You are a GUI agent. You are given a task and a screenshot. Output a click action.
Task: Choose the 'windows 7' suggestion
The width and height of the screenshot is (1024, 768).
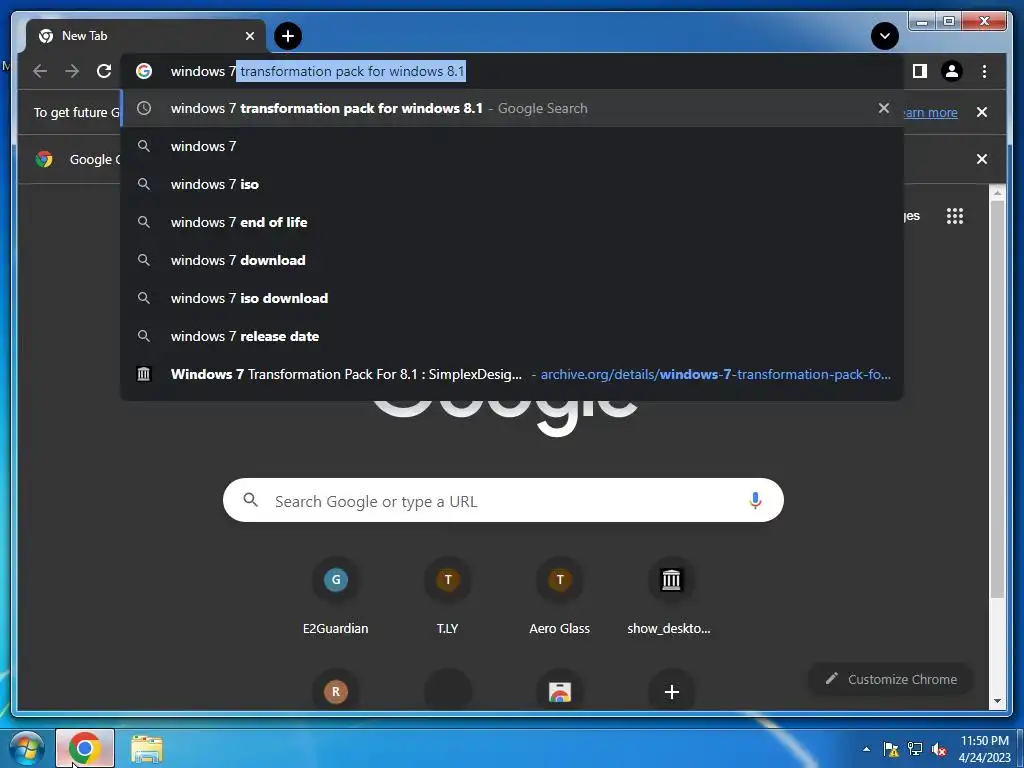[x=512, y=146]
